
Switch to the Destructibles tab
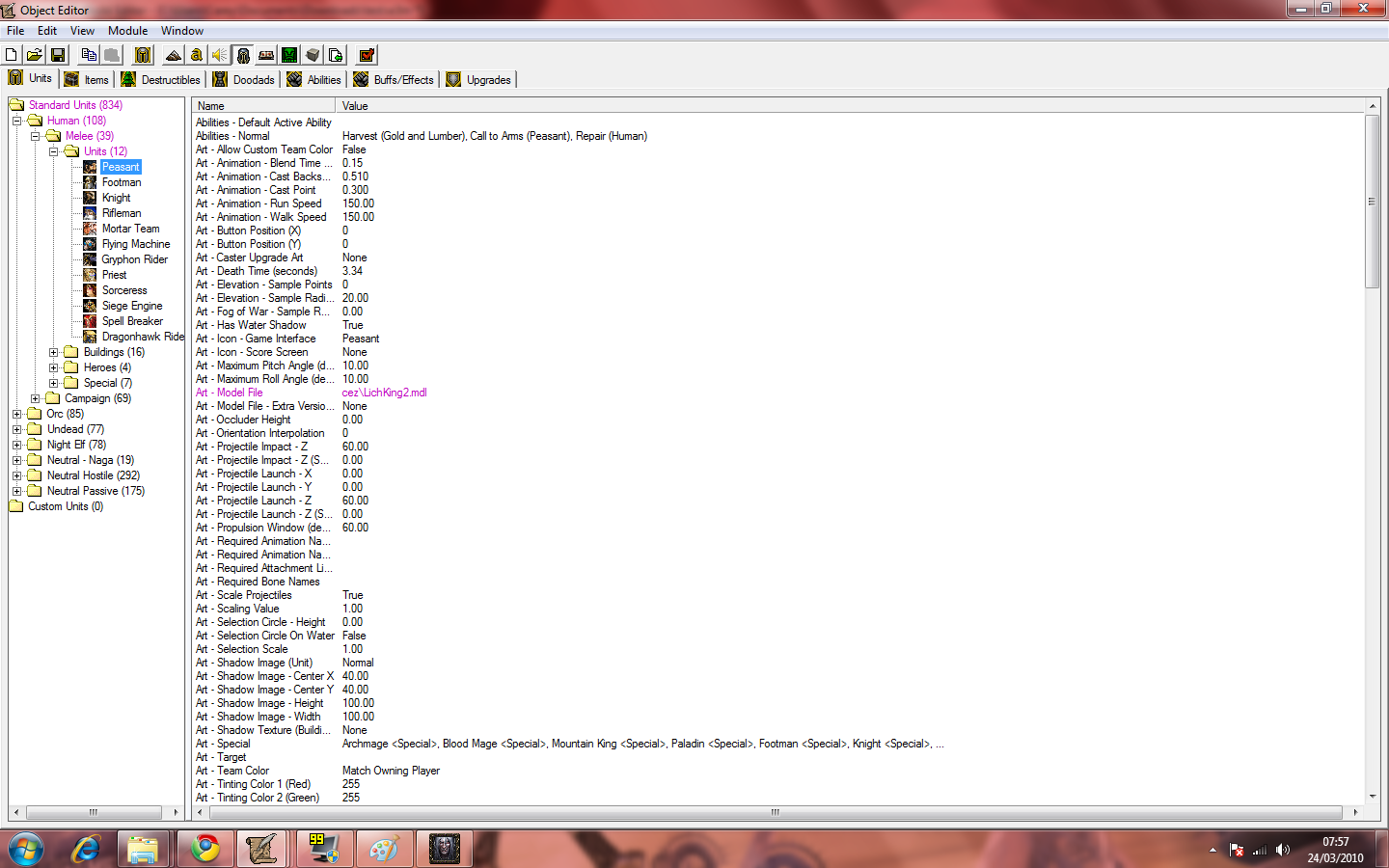[161, 80]
